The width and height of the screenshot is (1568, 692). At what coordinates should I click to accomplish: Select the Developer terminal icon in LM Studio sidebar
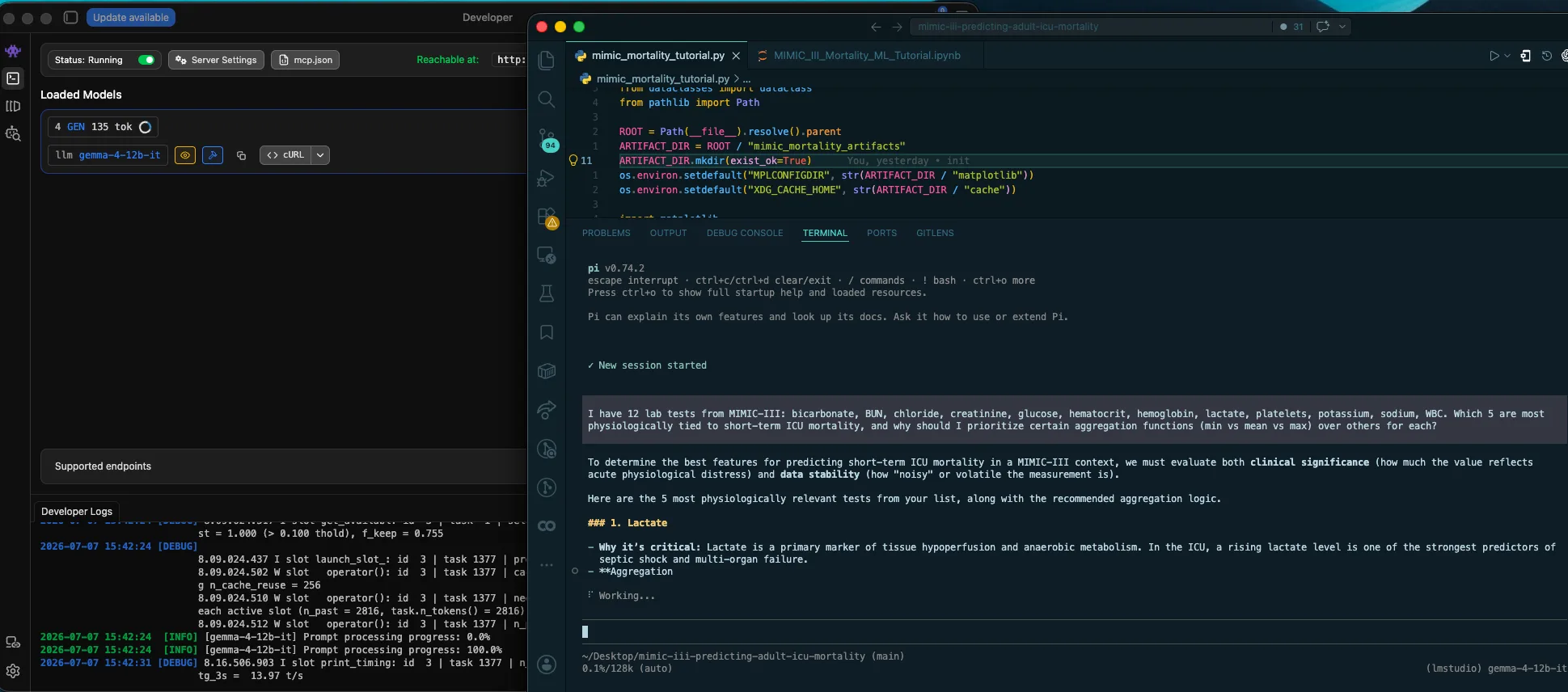13,78
